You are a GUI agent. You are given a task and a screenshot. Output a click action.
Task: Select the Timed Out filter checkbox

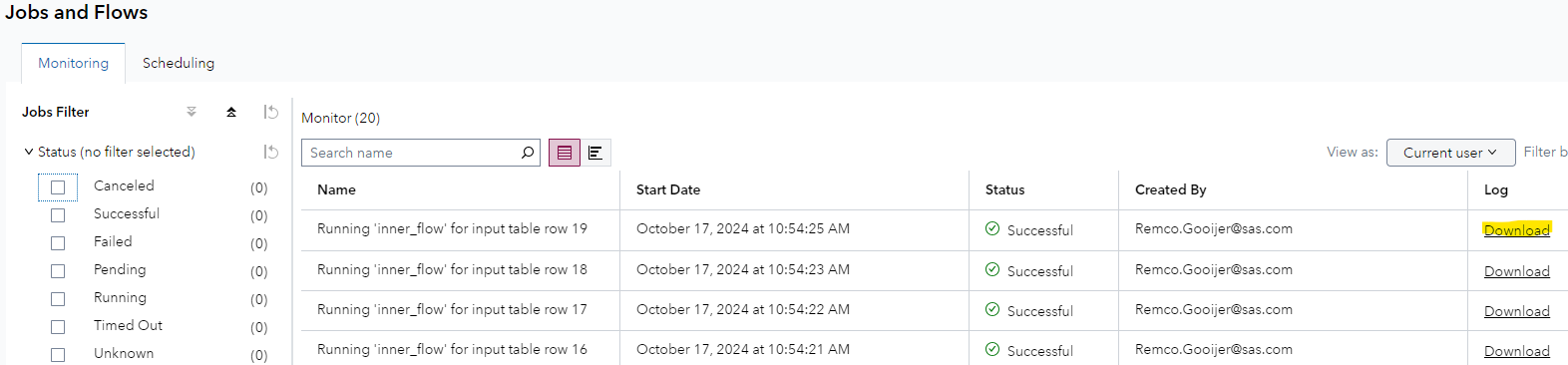click(x=58, y=326)
